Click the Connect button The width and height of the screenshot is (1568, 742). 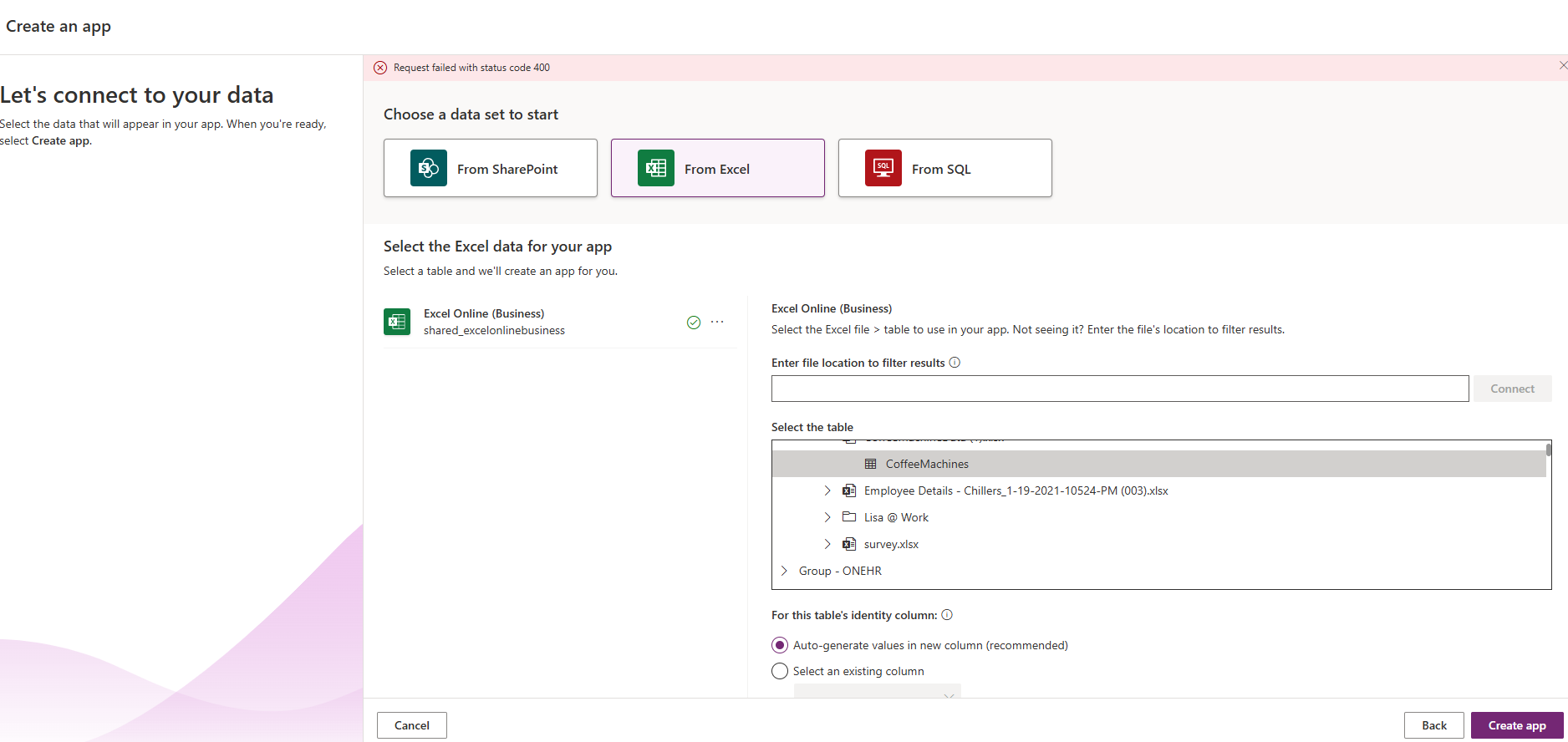[x=1513, y=389]
